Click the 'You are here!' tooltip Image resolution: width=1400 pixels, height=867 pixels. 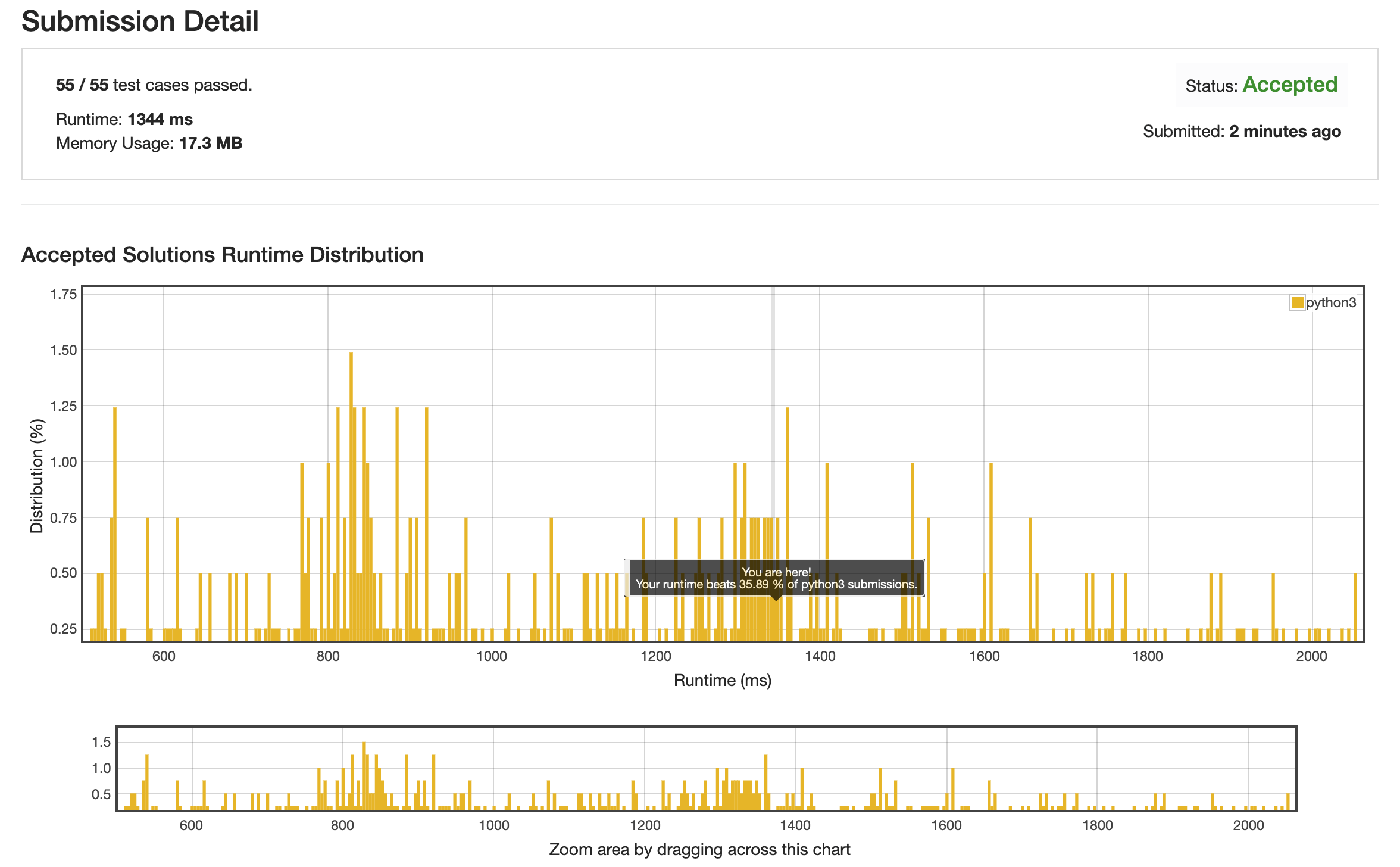point(776,578)
